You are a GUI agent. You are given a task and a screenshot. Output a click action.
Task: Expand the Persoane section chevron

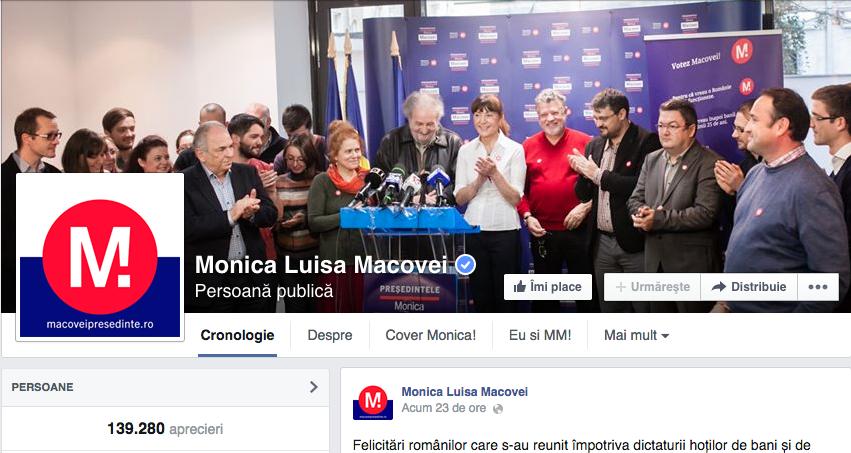point(314,387)
